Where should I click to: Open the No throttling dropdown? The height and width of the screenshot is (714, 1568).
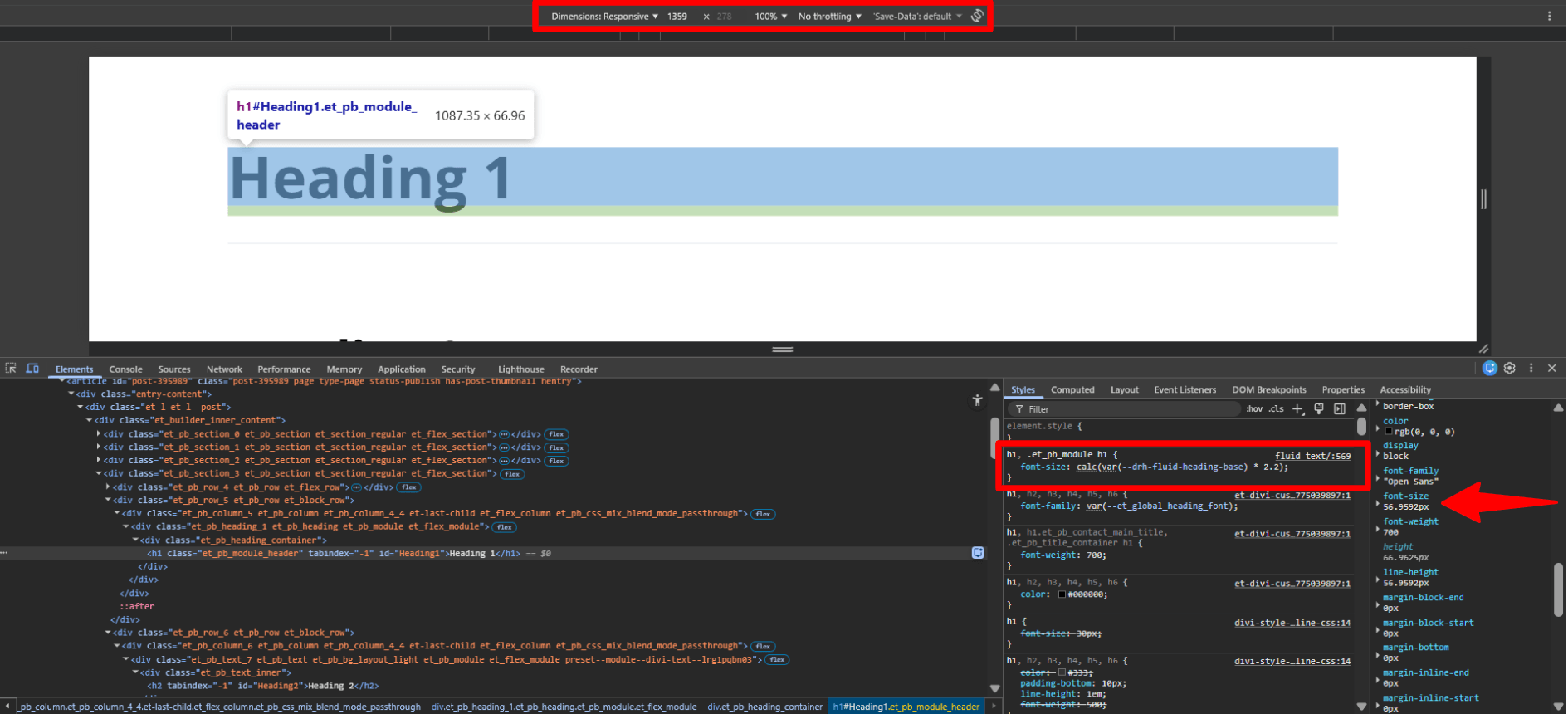point(830,17)
